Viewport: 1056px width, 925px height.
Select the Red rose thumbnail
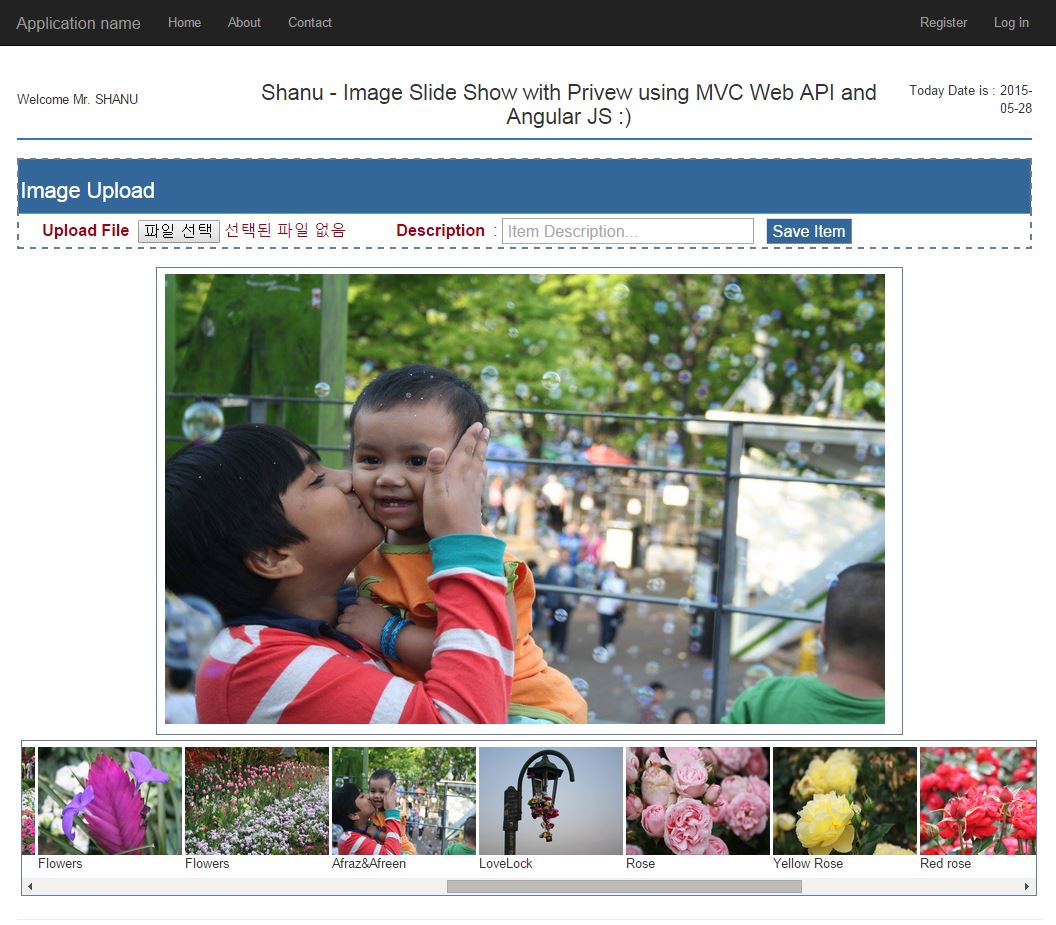(978, 800)
